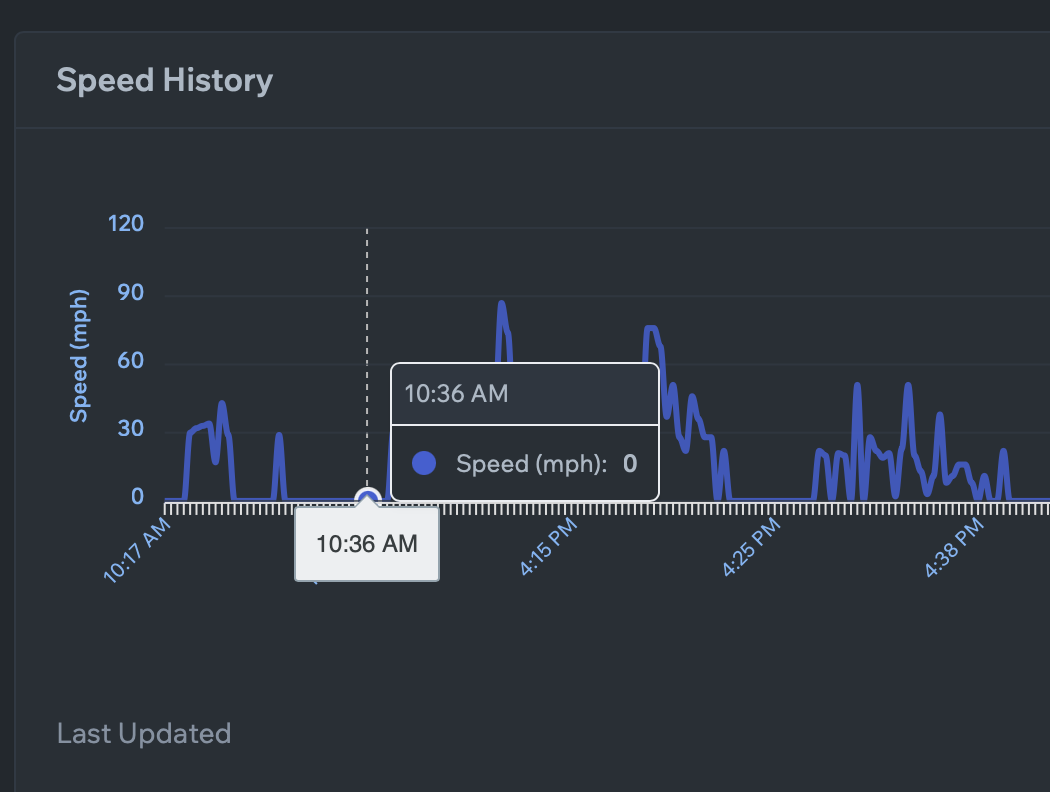Click the Speed (mph): text in tooltip
The width and height of the screenshot is (1050, 792).
point(531,463)
